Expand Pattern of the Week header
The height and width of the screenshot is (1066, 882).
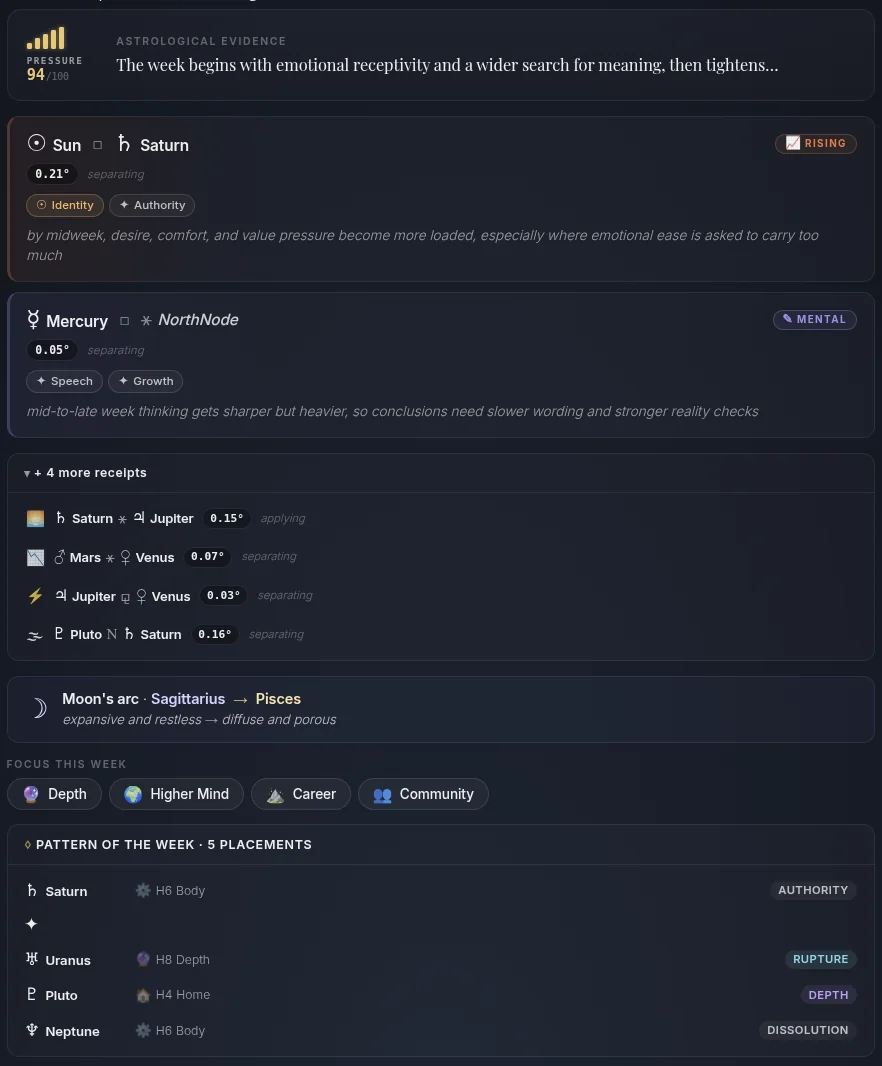pyautogui.click(x=168, y=844)
